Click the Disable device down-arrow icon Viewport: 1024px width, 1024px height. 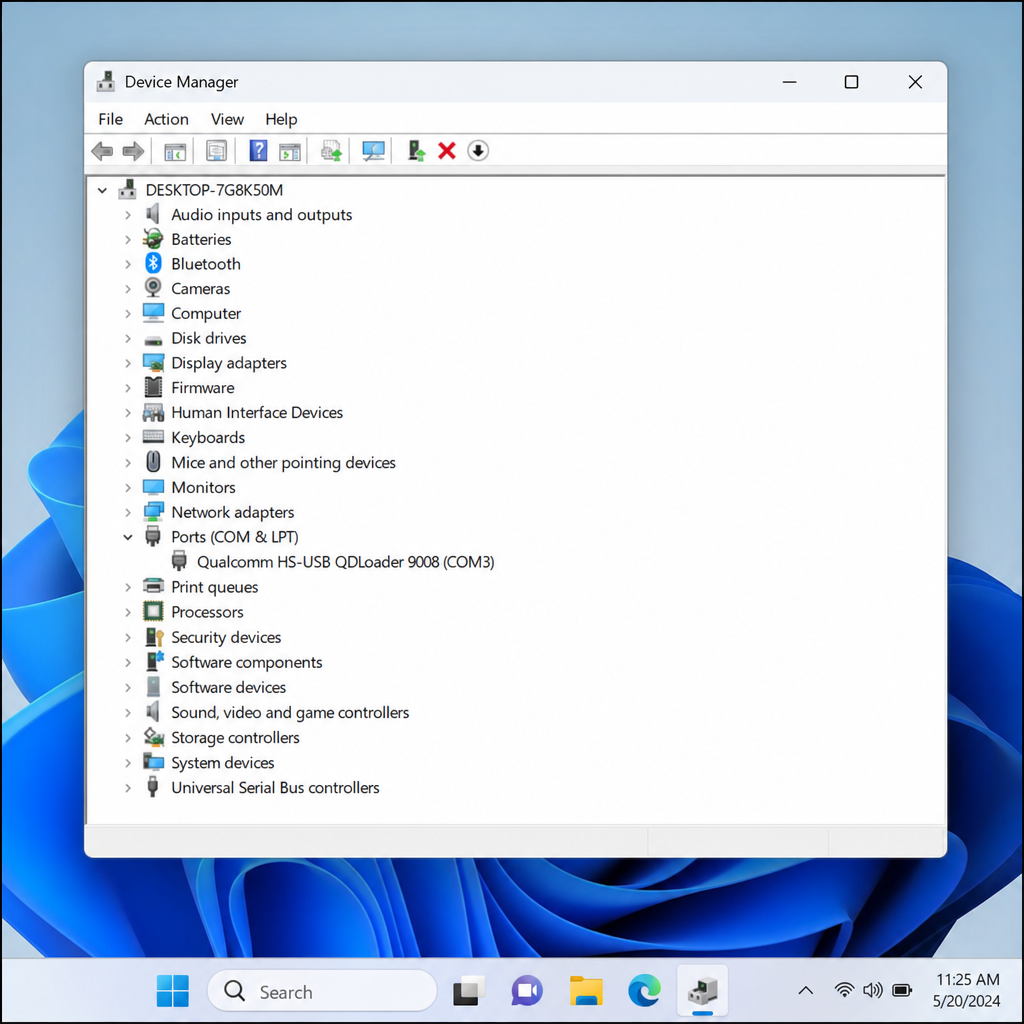pos(478,151)
